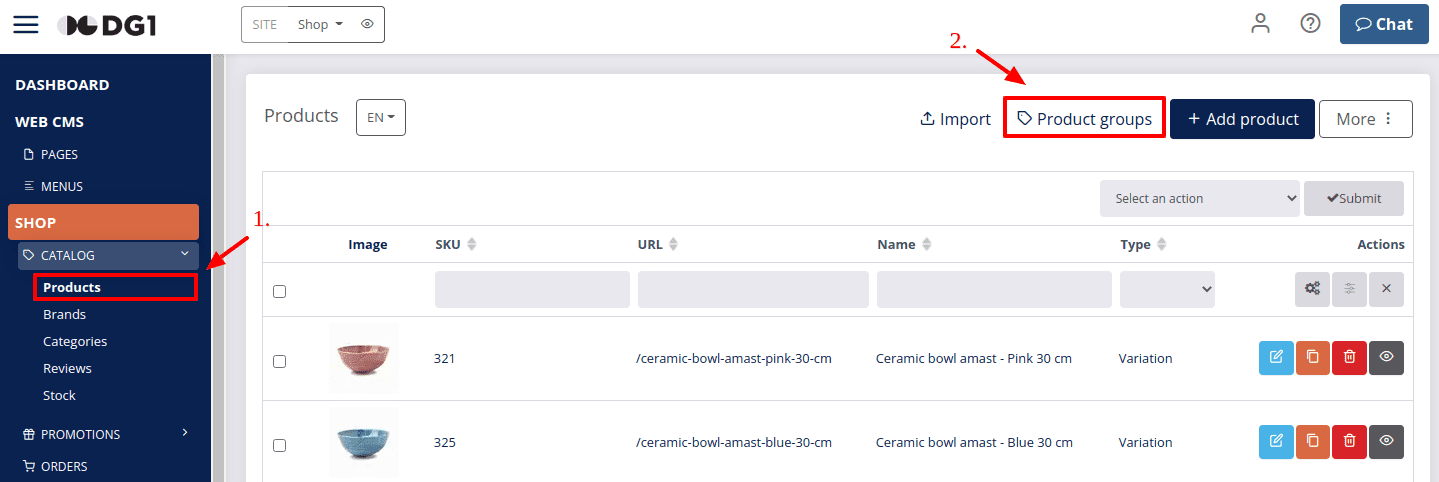Clear the filters with the X button
The width and height of the screenshot is (1439, 482).
point(1386,289)
